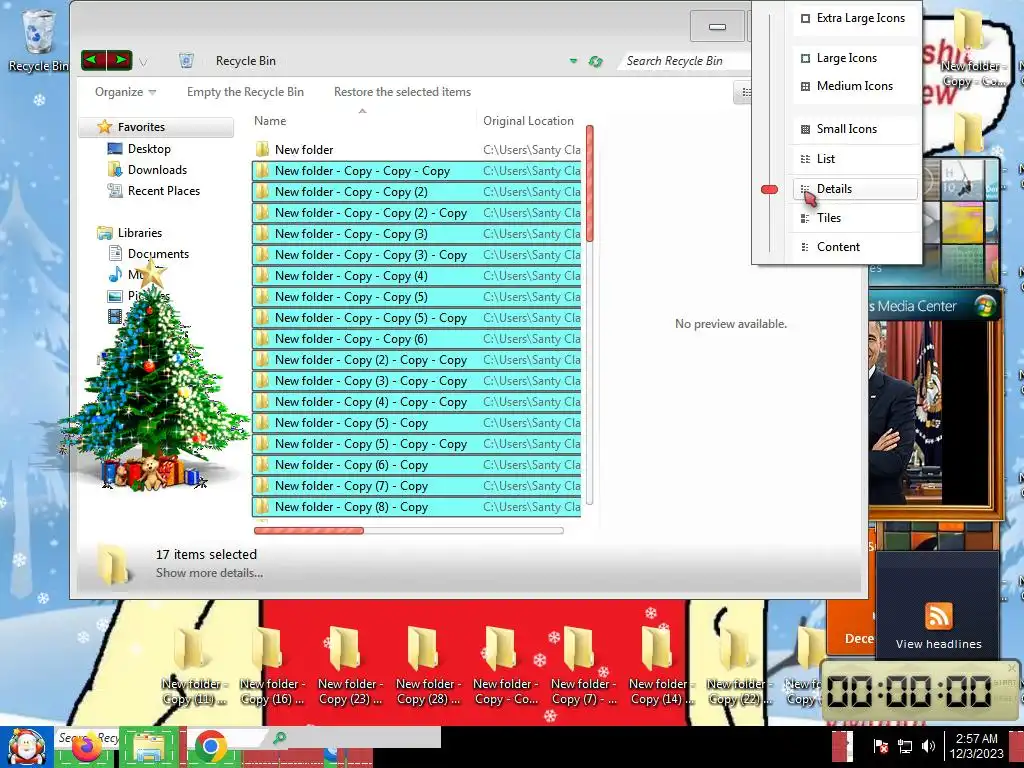Open File Explorer taskbar icon
This screenshot has width=1024, height=768.
click(150, 747)
